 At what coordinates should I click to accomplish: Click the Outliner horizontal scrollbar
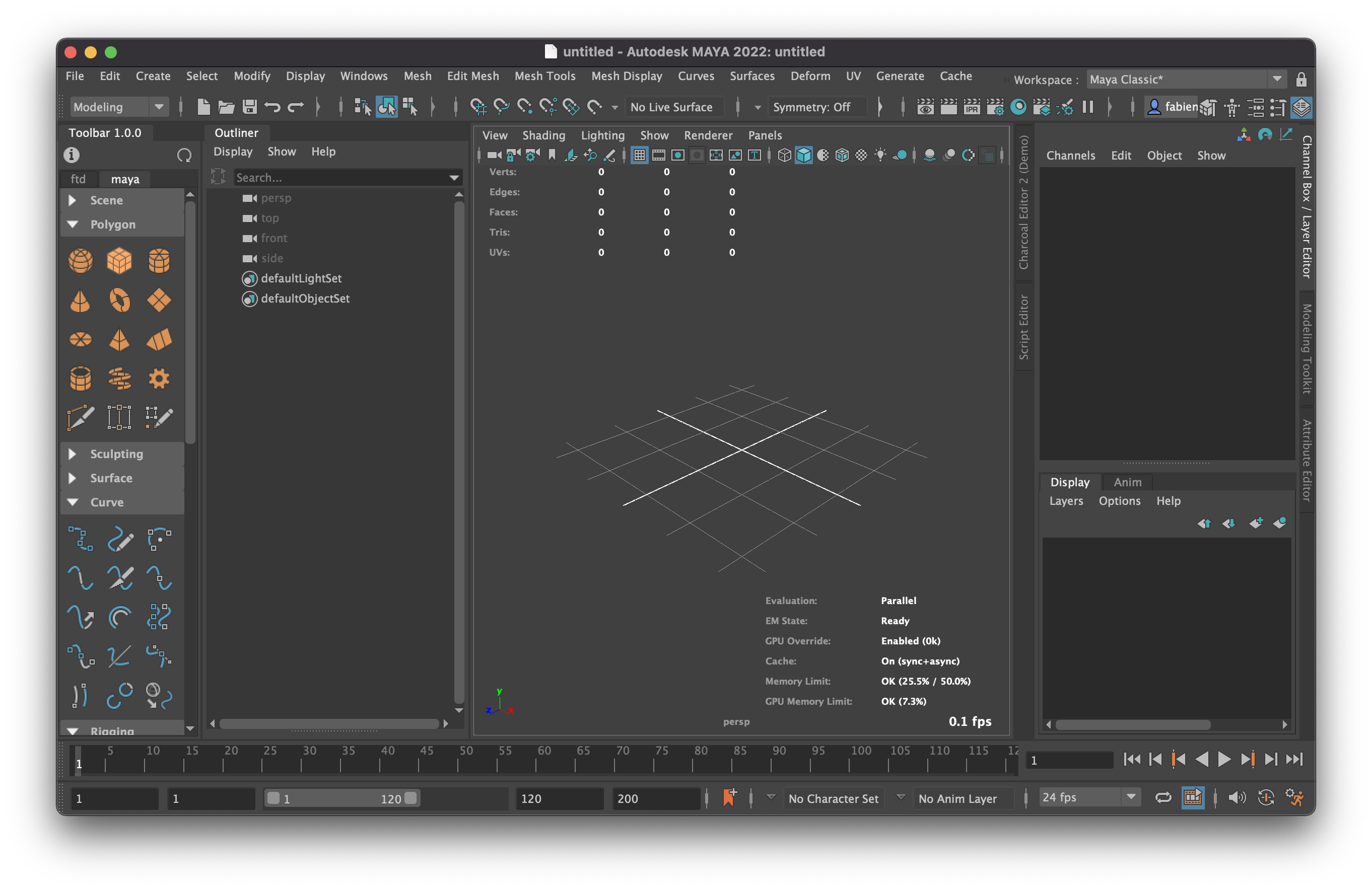[x=329, y=723]
